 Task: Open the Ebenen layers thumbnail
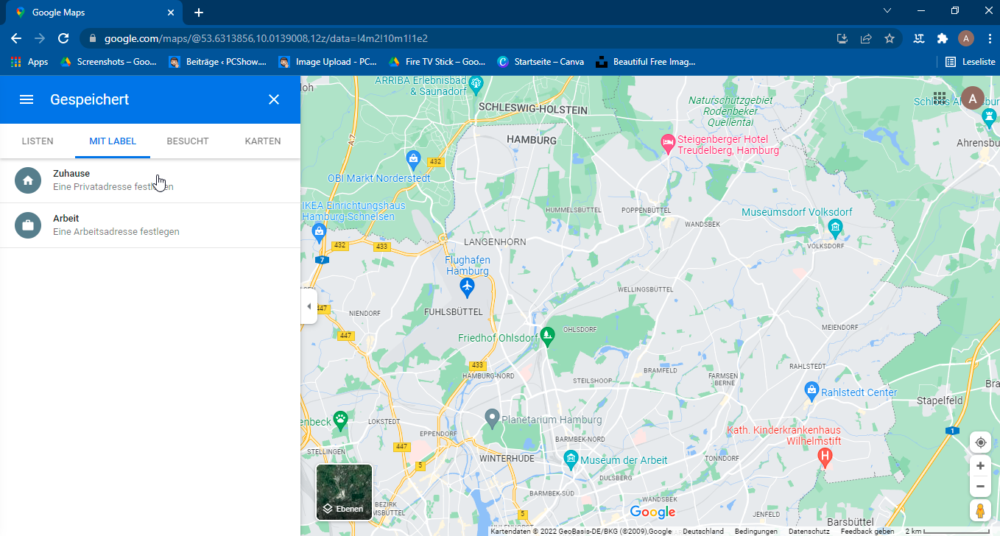coord(344,492)
